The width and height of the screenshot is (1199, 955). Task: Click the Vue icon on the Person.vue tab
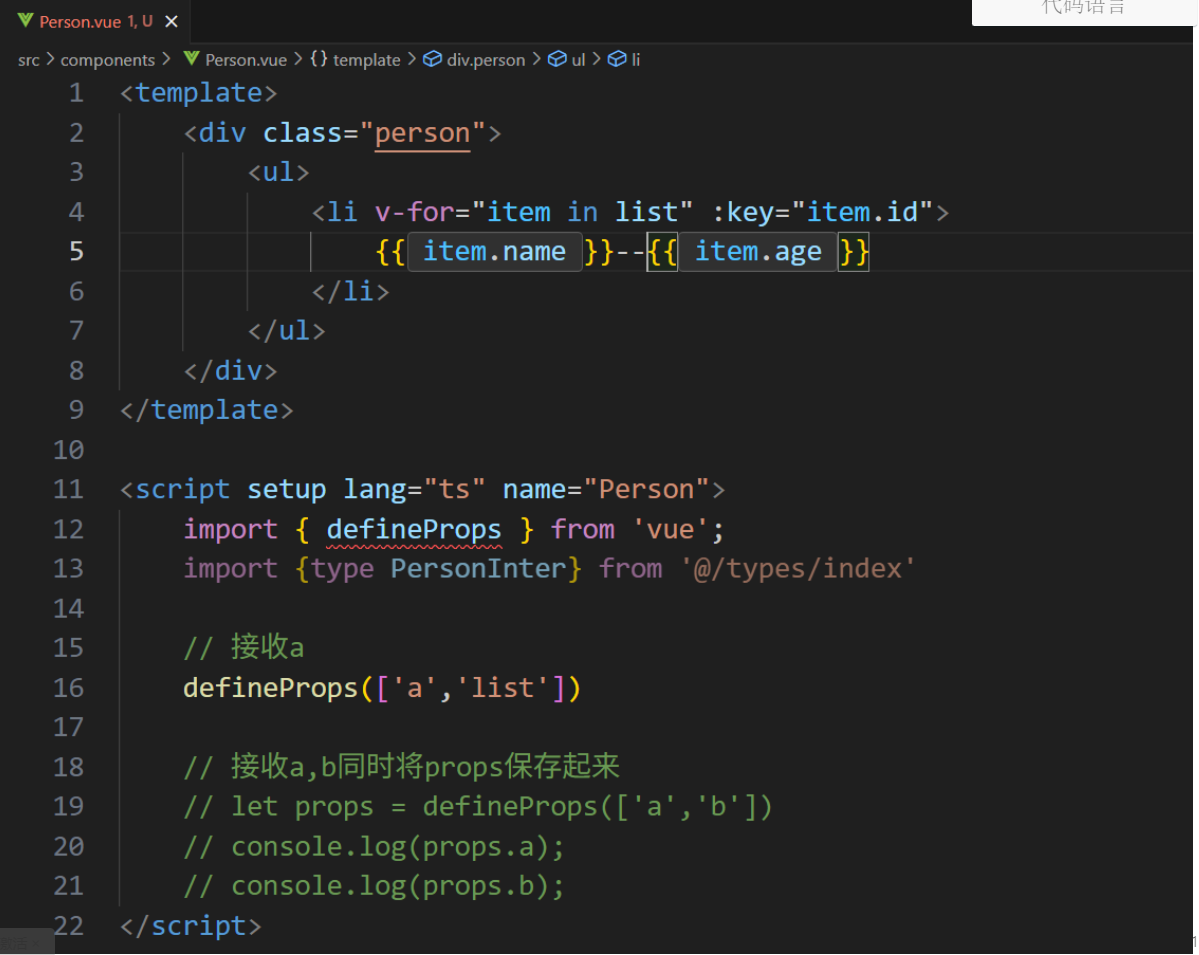pyautogui.click(x=25, y=20)
